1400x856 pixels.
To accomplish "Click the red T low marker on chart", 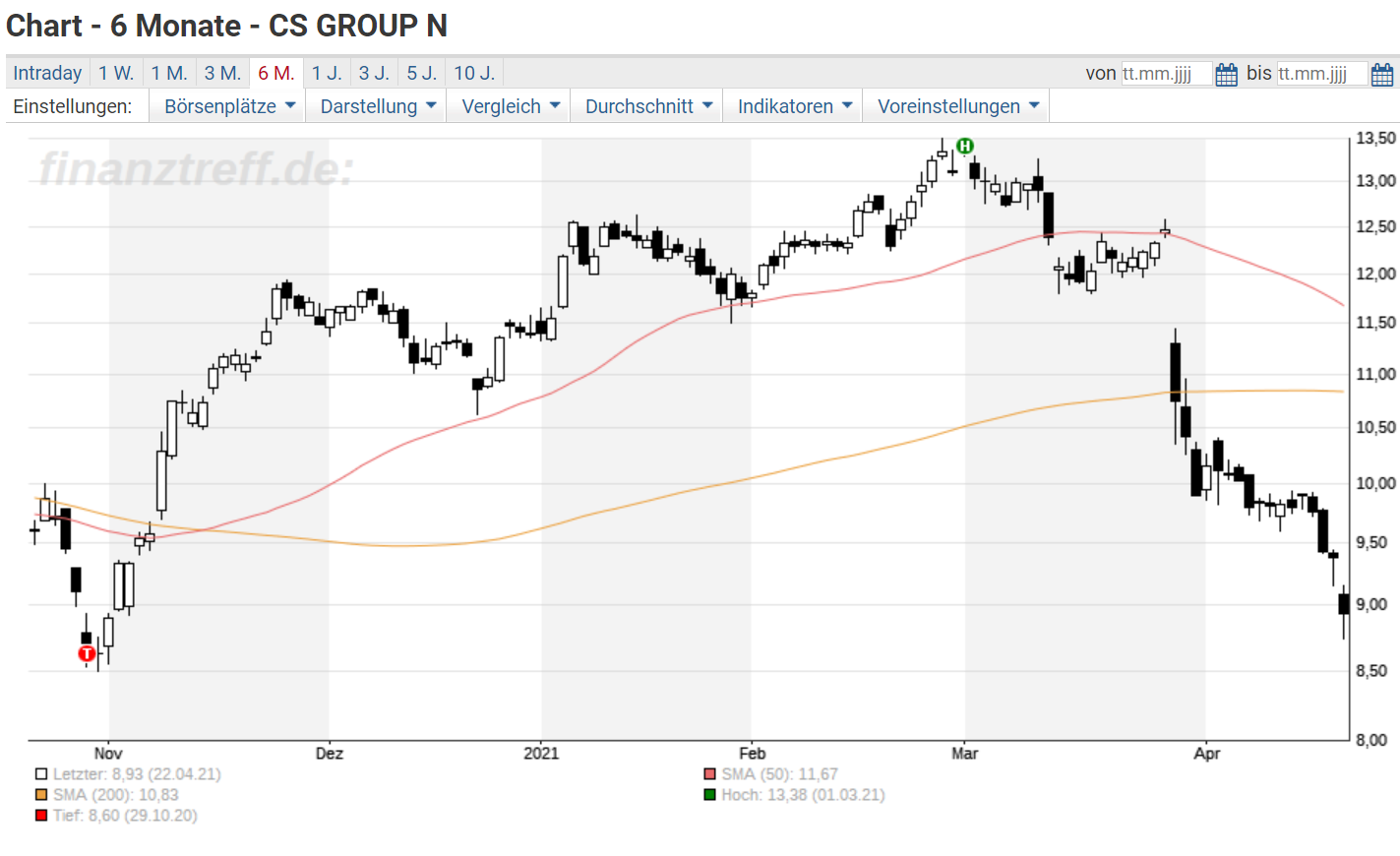I will pyautogui.click(x=87, y=653).
